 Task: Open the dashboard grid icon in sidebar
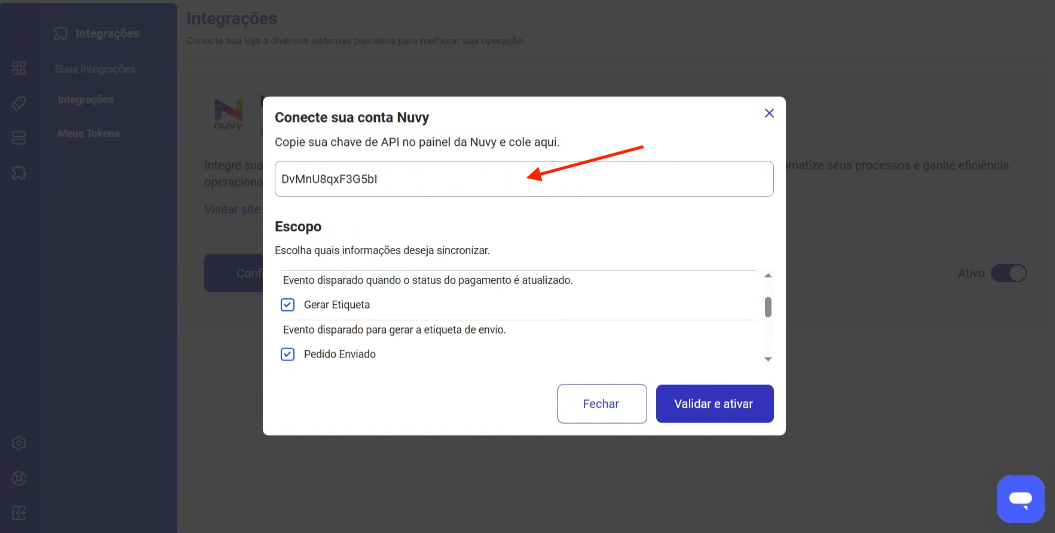point(18,68)
